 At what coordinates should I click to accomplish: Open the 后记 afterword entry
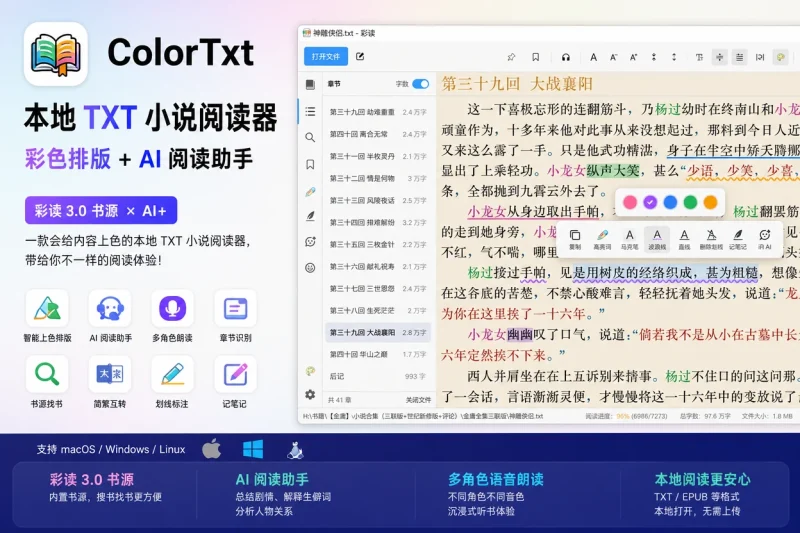pyautogui.click(x=378, y=376)
